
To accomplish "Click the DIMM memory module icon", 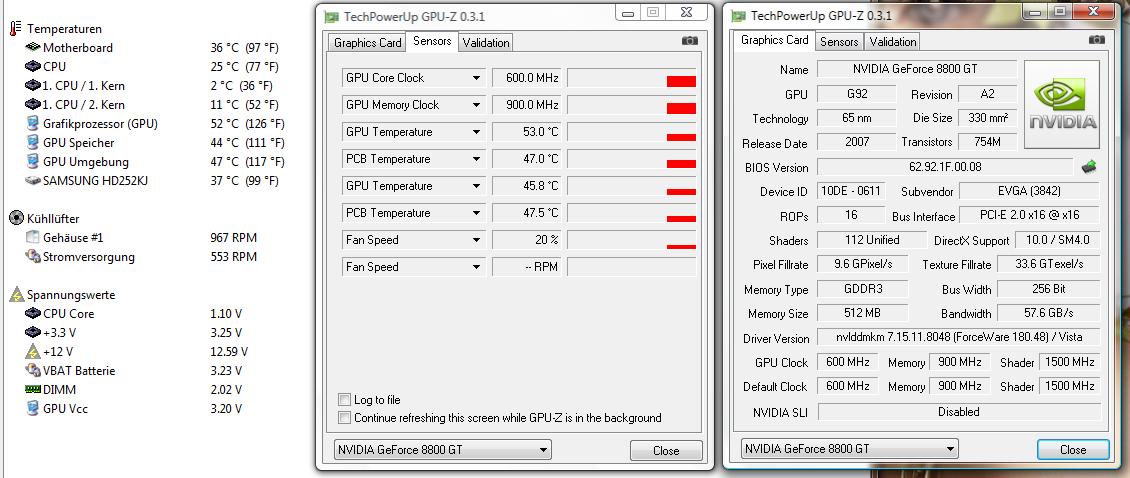I will point(32,389).
